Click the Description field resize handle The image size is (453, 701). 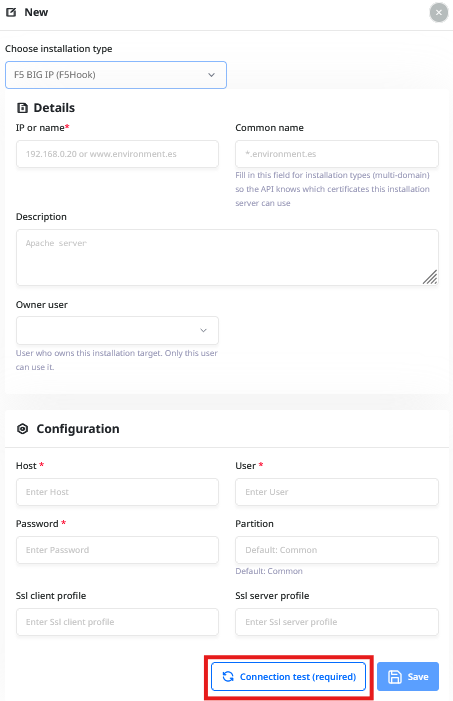click(x=430, y=277)
